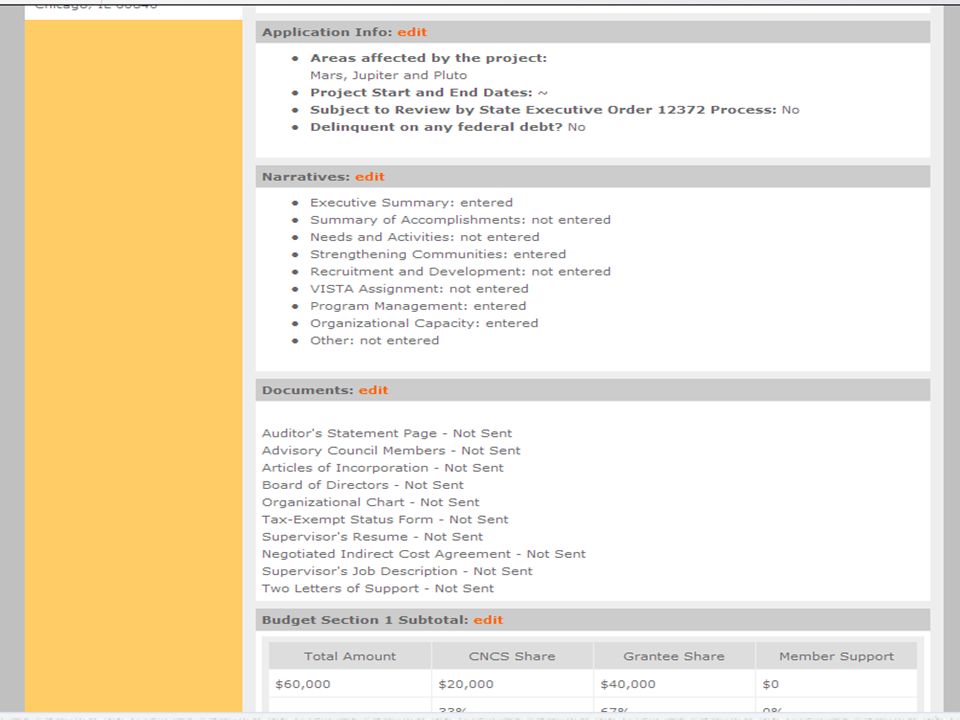
Task: Click 'Organizational Capacity: entered' item
Action: tap(424, 323)
